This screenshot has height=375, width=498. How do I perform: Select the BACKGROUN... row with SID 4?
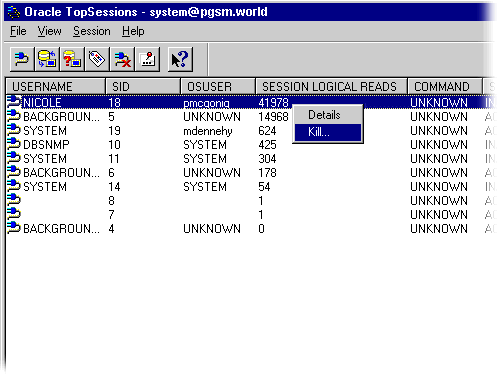point(251,229)
